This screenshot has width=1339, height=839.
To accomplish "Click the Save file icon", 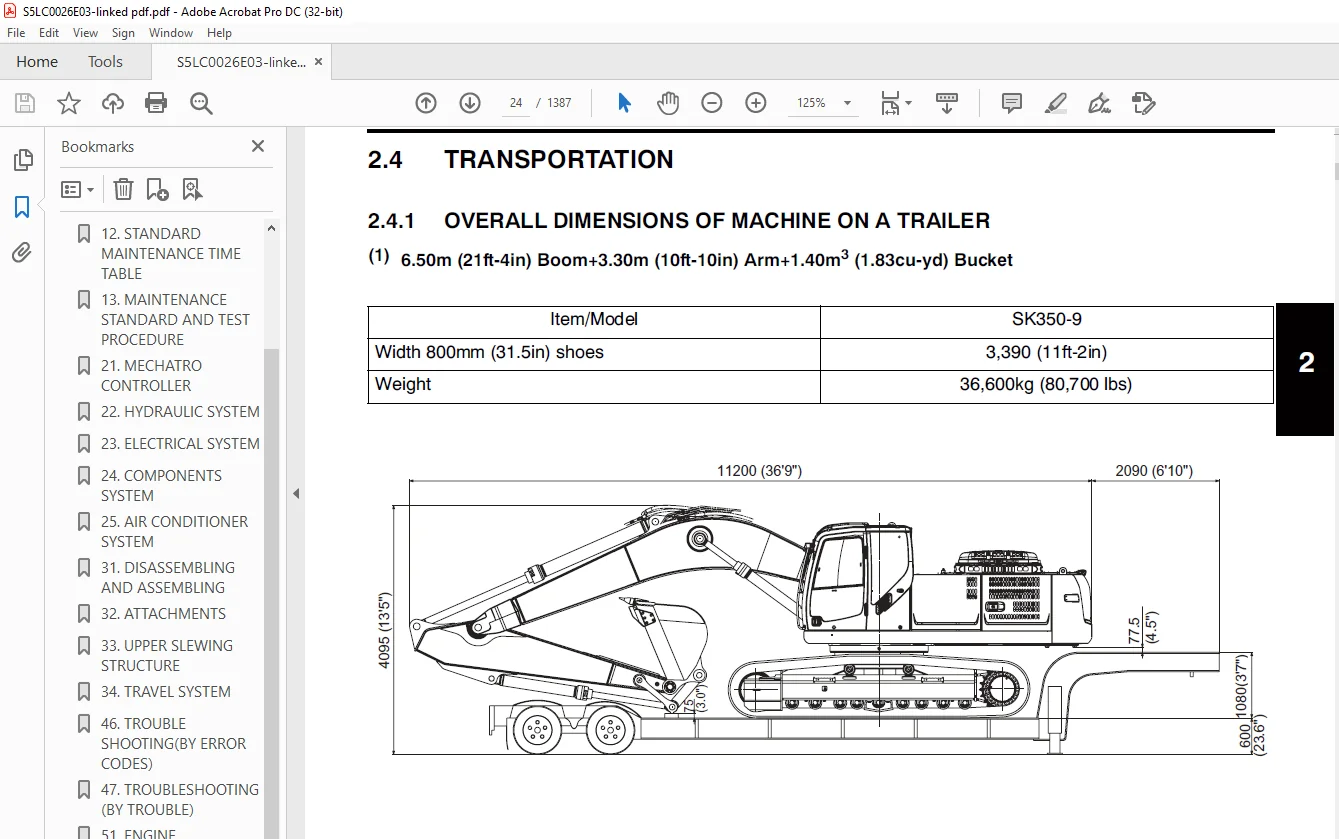I will [x=25, y=103].
